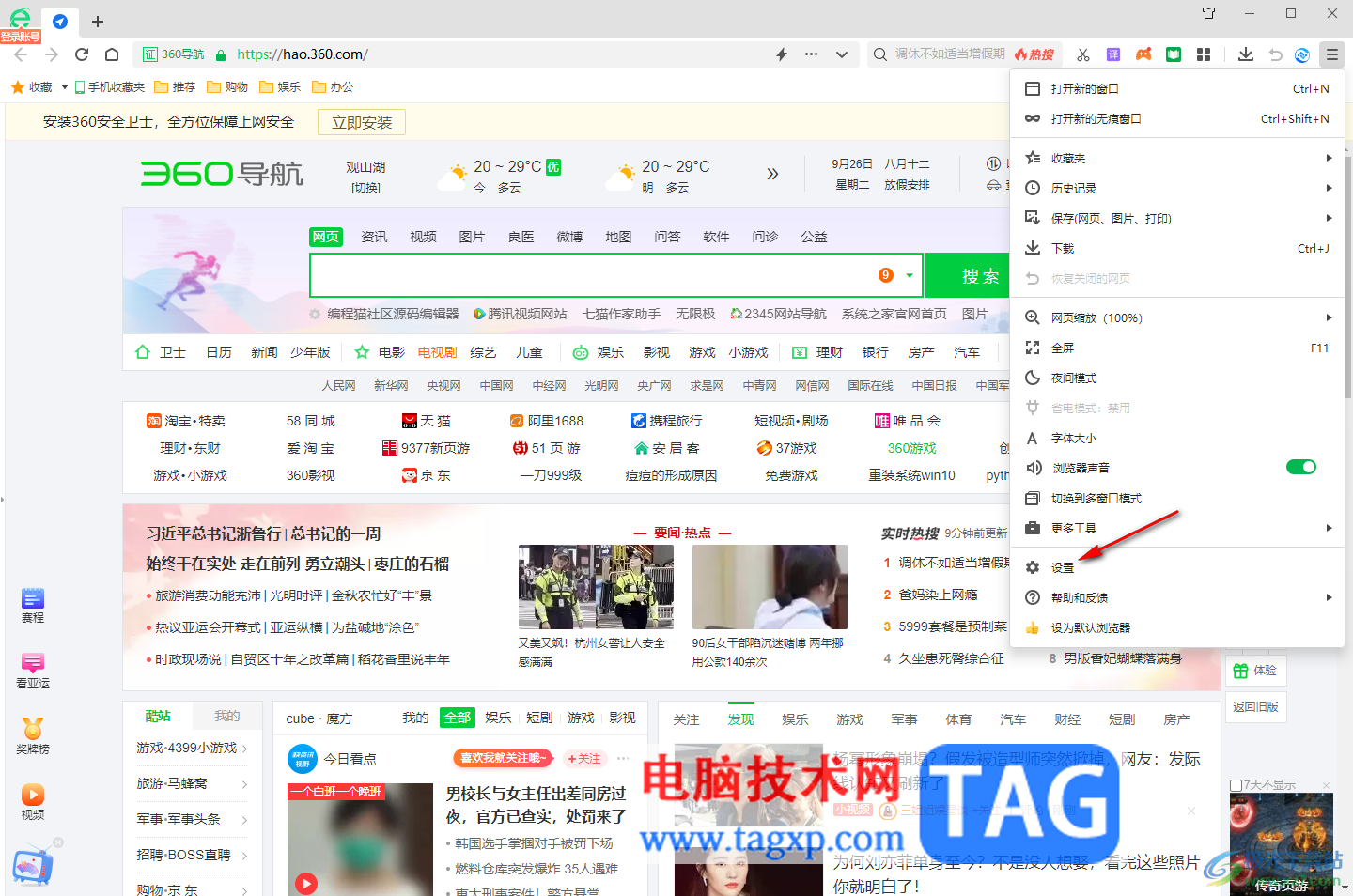
Task: Expand the 收藏 favorites dropdown arrow
Action: tap(64, 87)
